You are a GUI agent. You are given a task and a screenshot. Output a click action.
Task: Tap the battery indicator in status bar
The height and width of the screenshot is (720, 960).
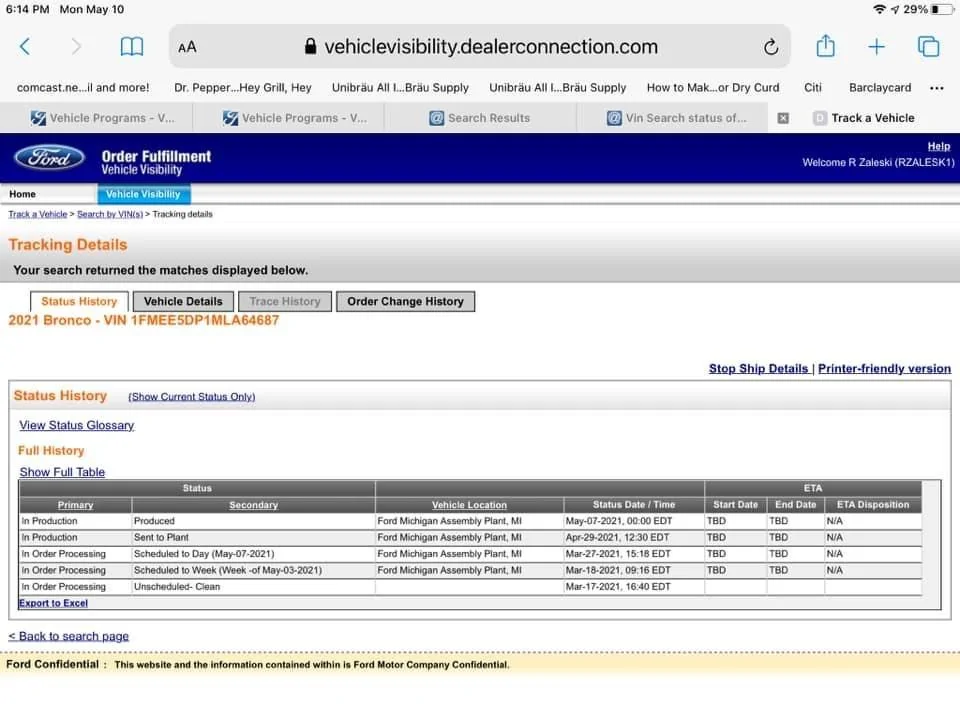pyautogui.click(x=943, y=9)
